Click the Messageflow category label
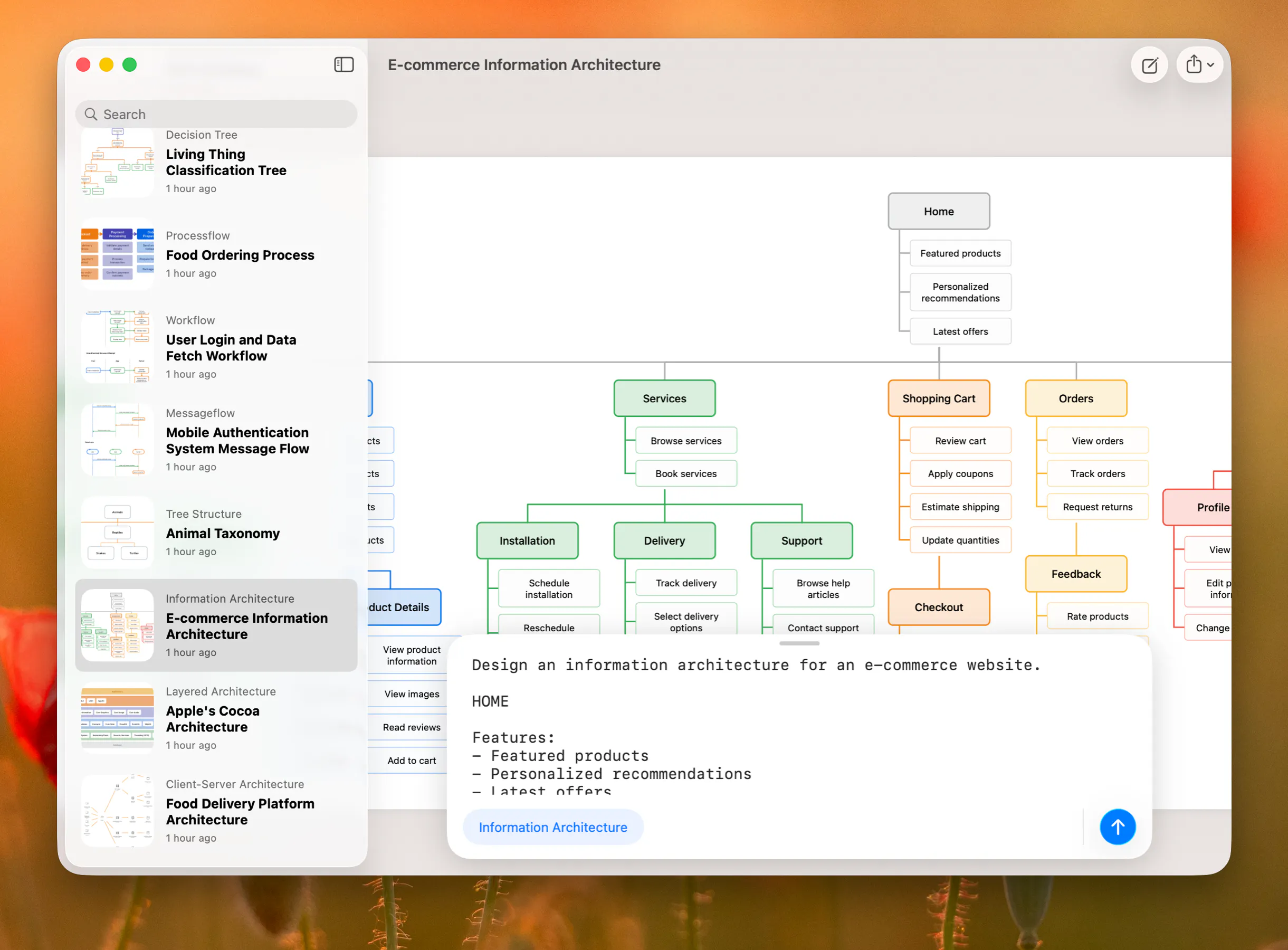The width and height of the screenshot is (1288, 950). click(x=201, y=413)
